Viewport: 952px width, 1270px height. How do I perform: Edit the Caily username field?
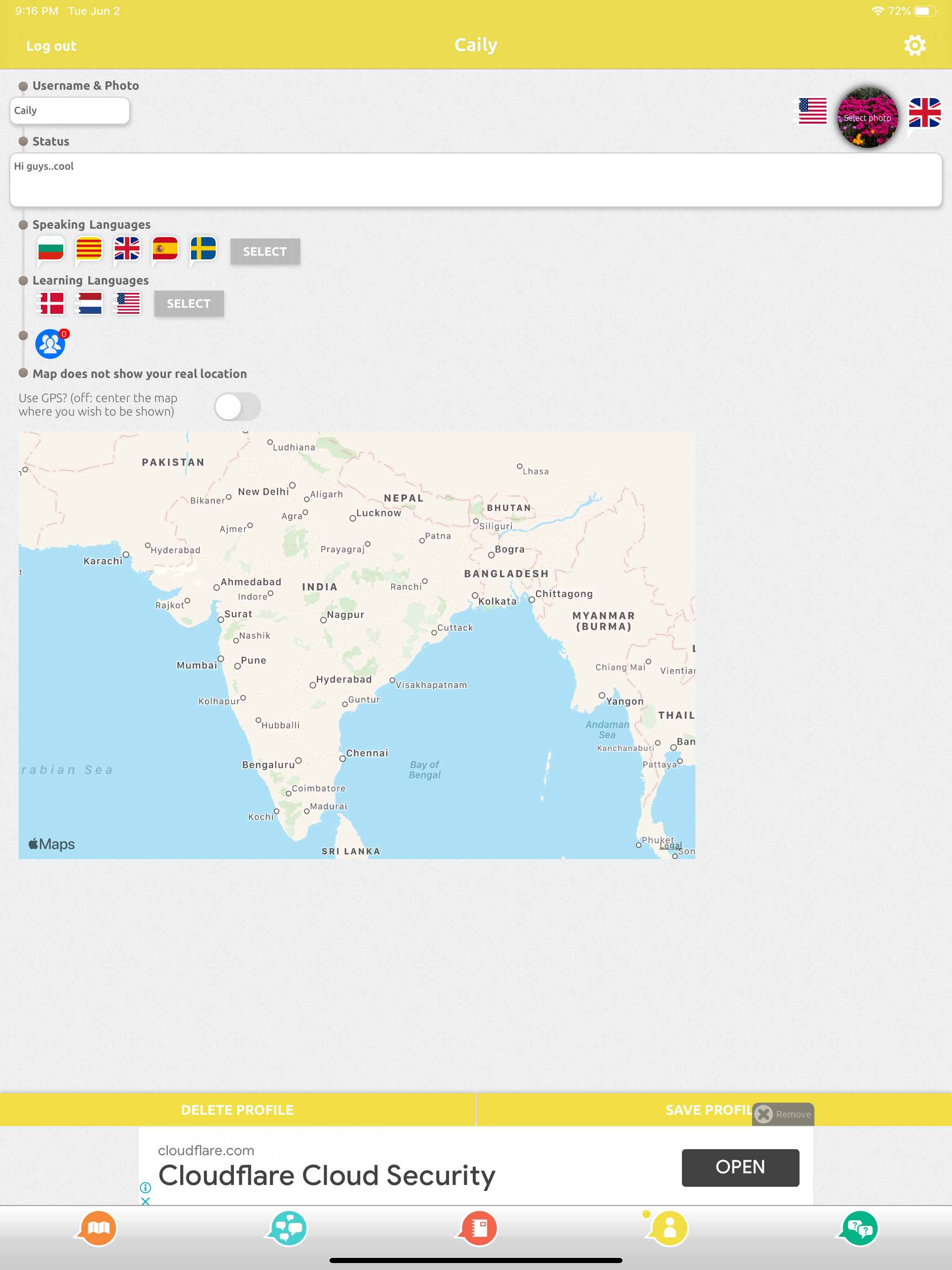pyautogui.click(x=69, y=110)
